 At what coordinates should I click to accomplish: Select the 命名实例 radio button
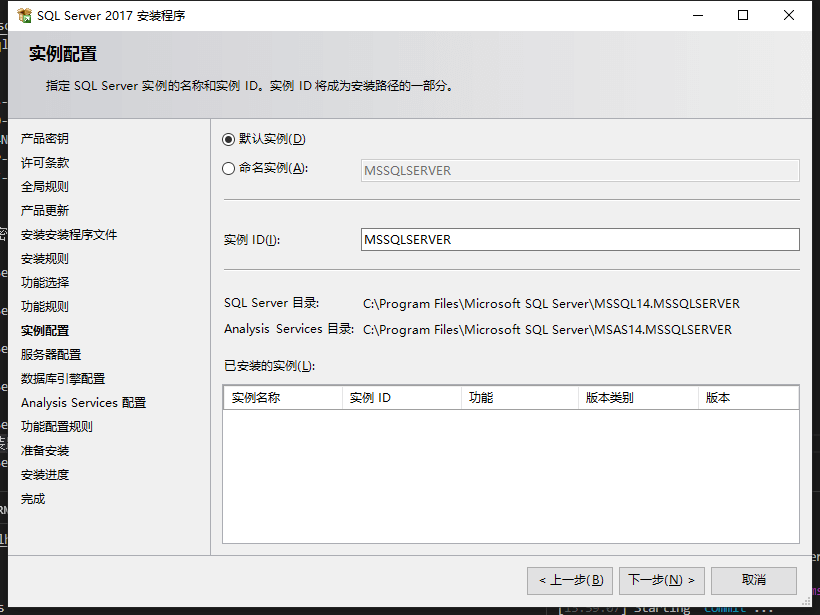coord(229,169)
